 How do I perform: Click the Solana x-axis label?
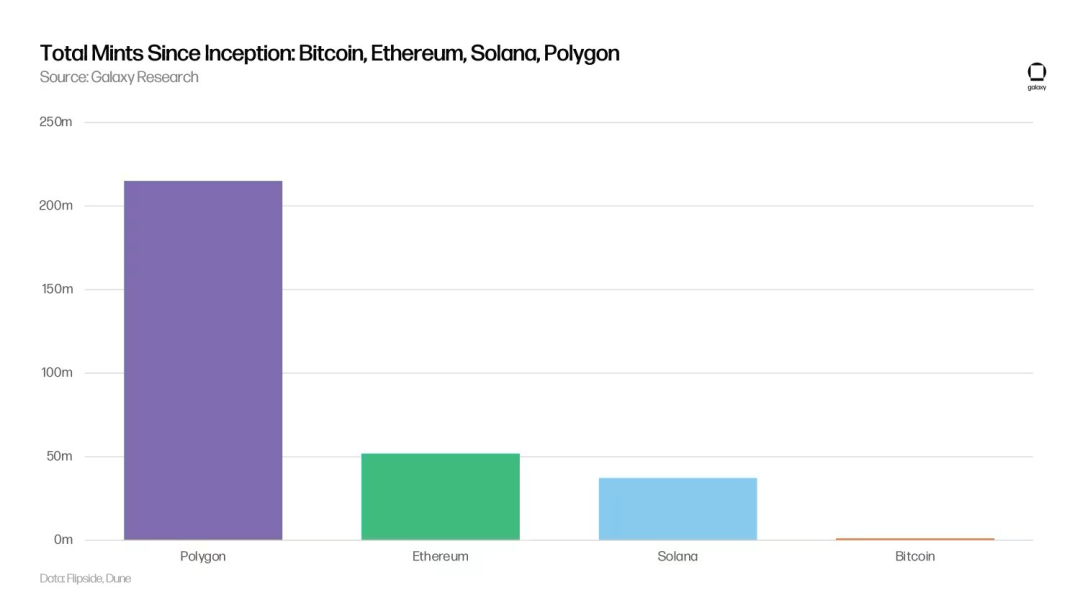click(x=678, y=556)
